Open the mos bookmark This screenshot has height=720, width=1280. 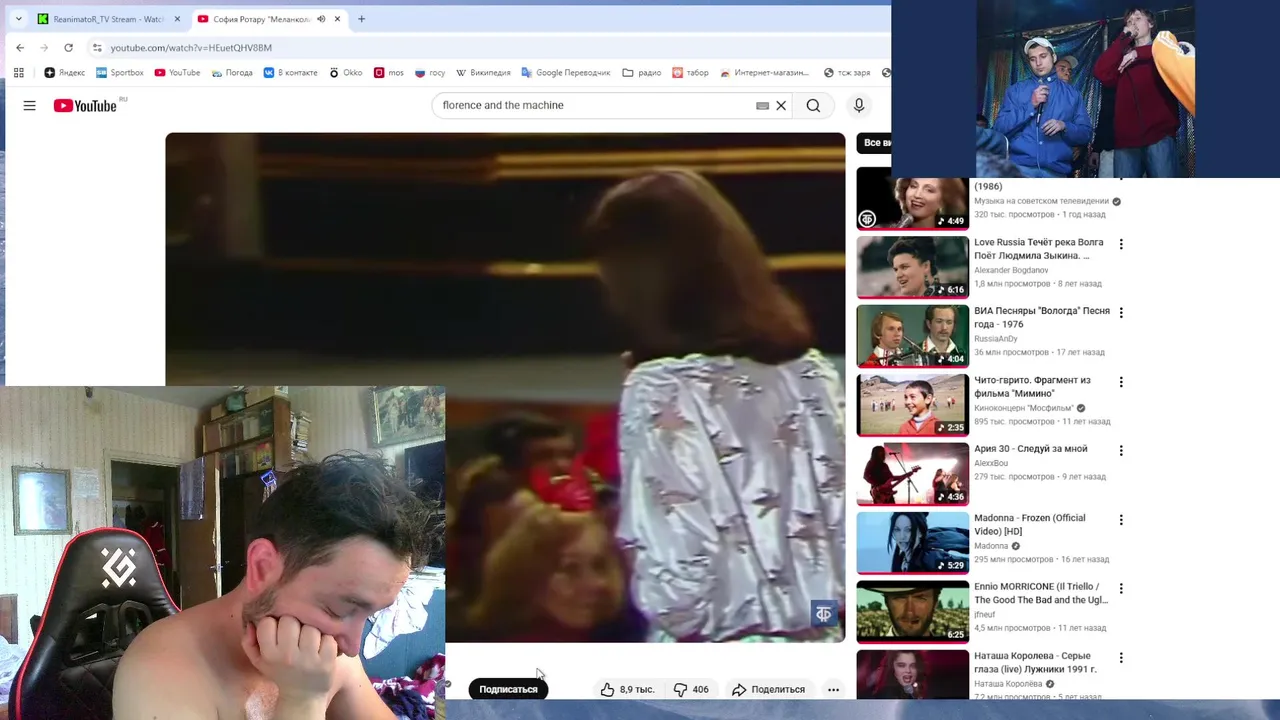388,72
